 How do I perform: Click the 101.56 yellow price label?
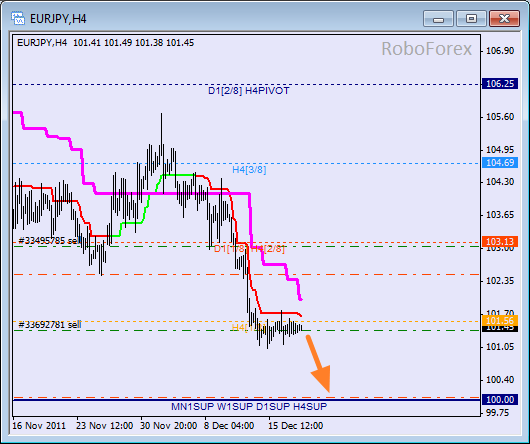click(x=500, y=321)
